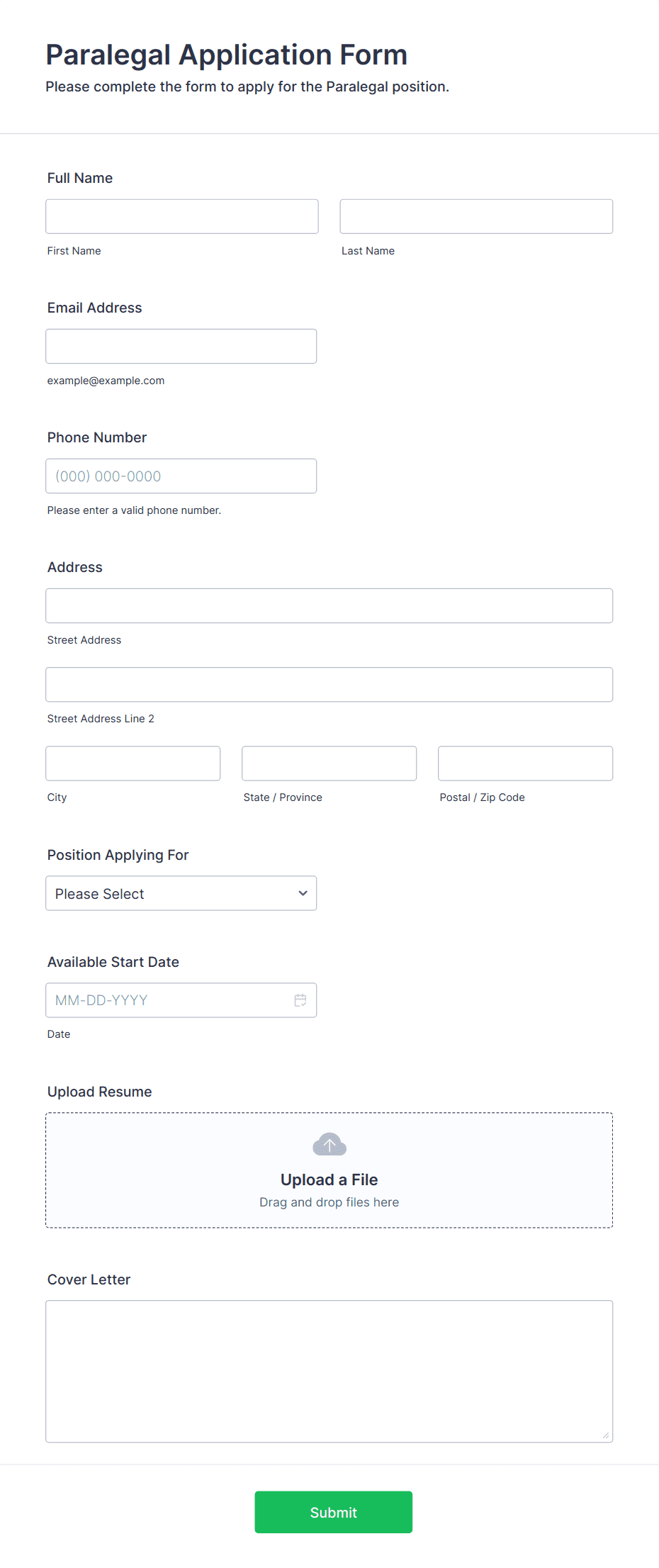Click the Street Address Line 2 field

(x=329, y=684)
